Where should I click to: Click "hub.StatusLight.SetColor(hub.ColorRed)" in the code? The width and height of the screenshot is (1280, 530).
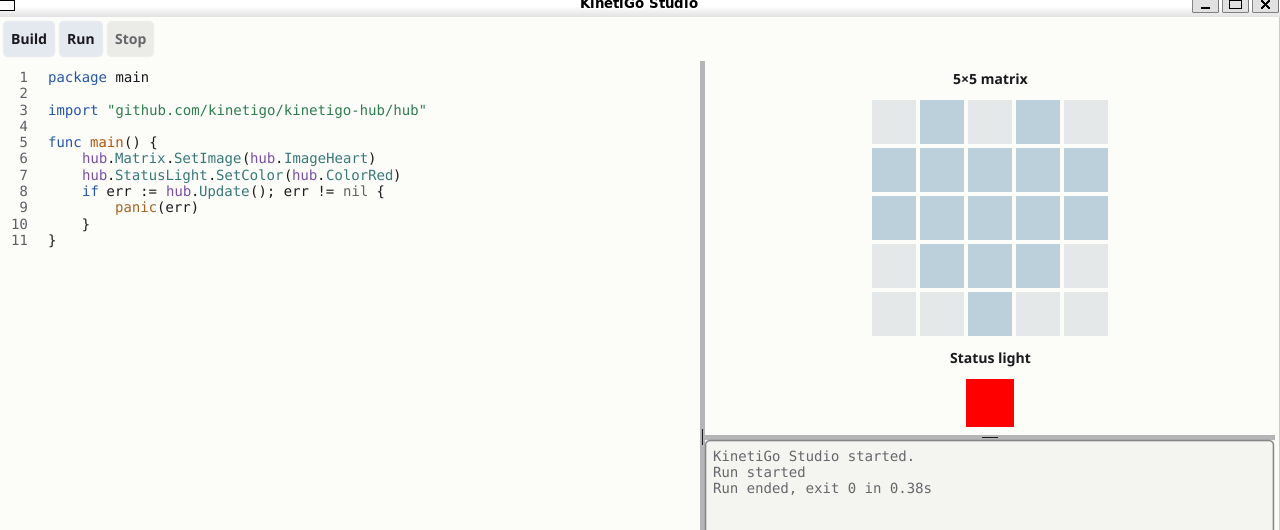(241, 175)
